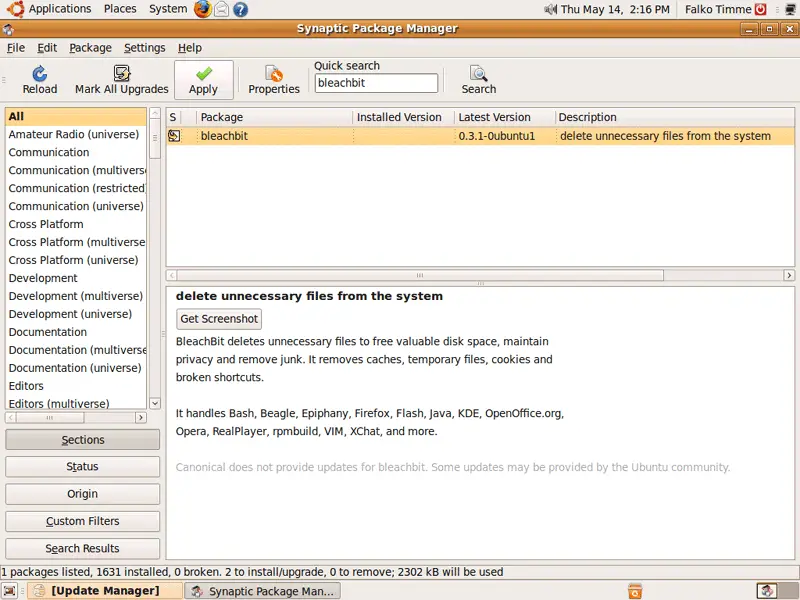This screenshot has width=800, height=600.
Task: Select Amateur Radio (universe) section
Action: point(76,135)
